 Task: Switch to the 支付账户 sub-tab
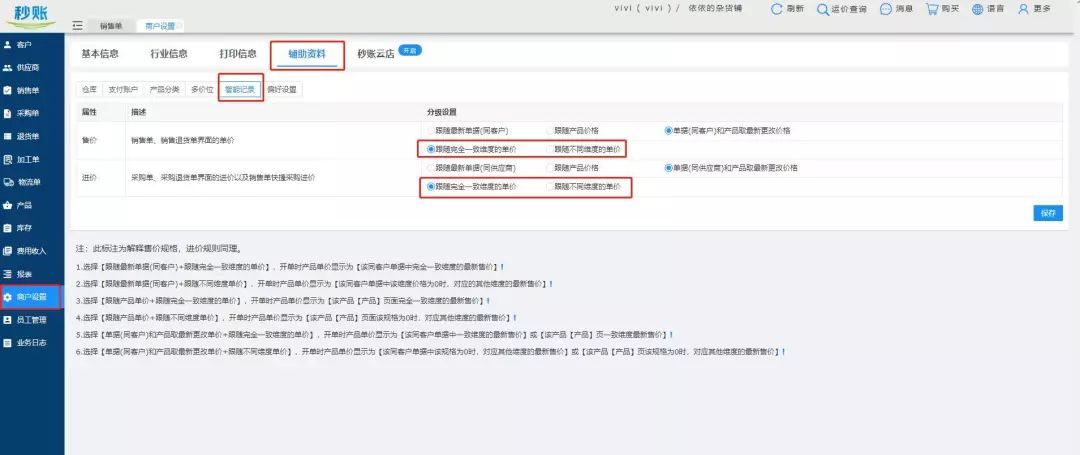(x=125, y=89)
